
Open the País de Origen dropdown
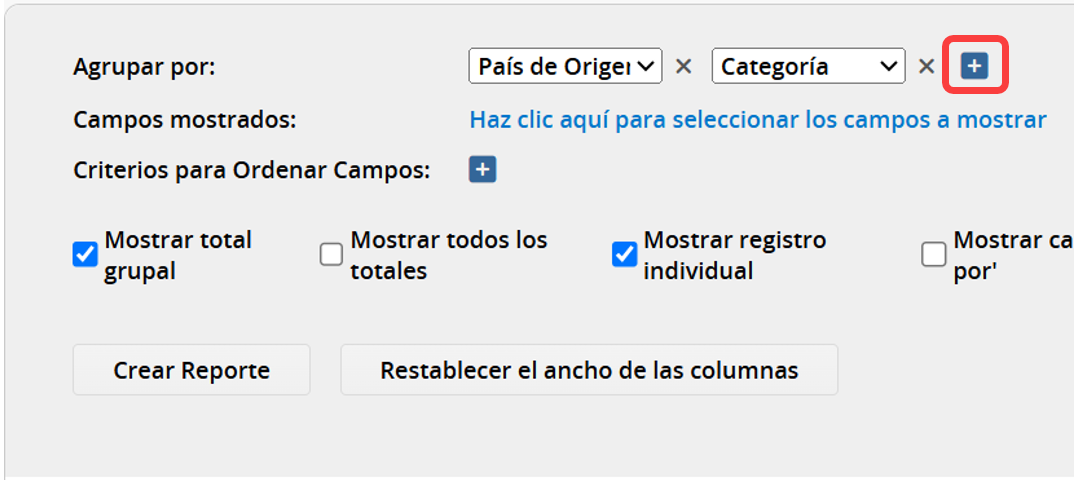click(565, 66)
